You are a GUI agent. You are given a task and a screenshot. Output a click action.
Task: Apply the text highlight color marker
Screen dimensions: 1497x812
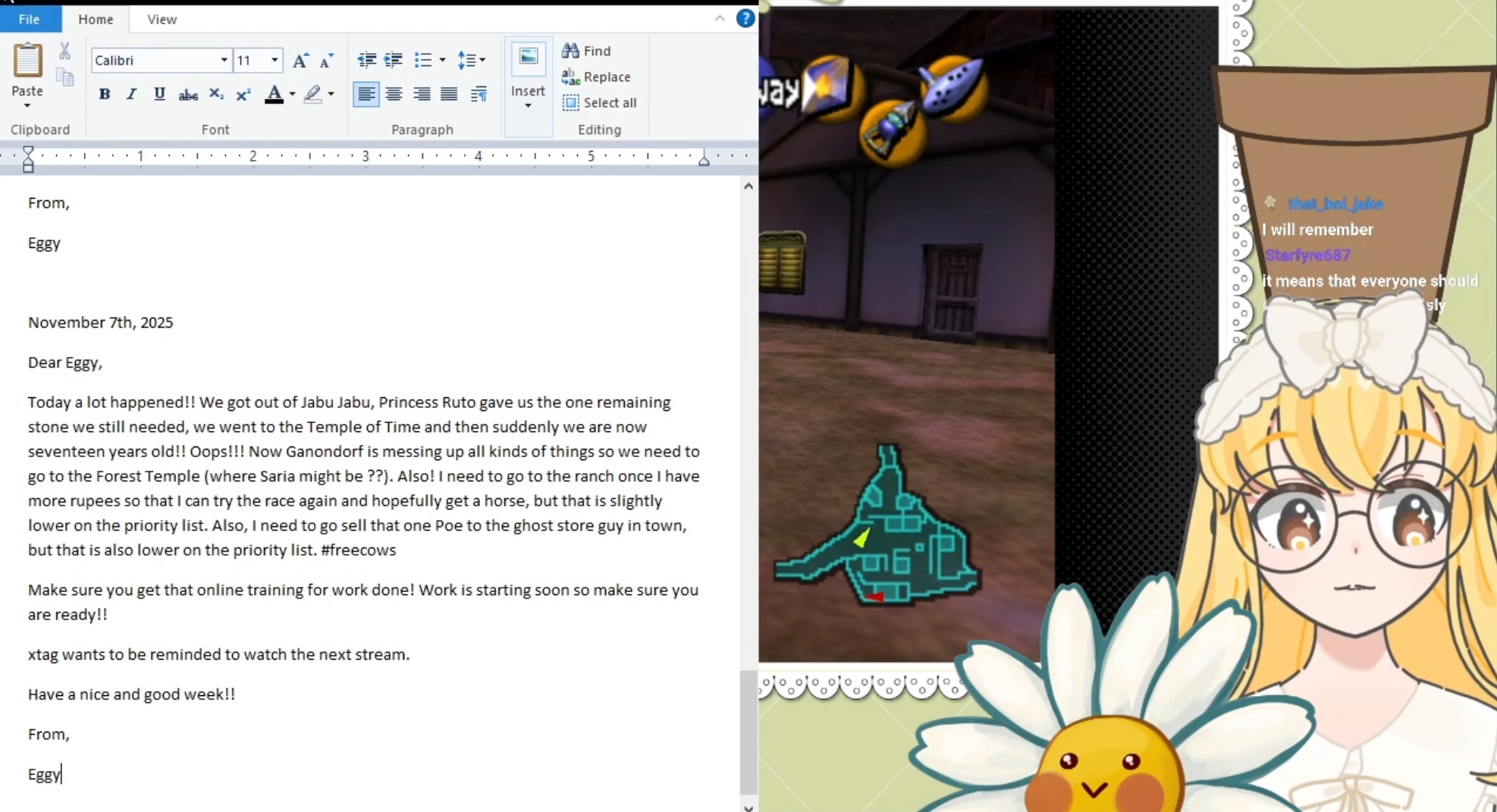coord(312,94)
